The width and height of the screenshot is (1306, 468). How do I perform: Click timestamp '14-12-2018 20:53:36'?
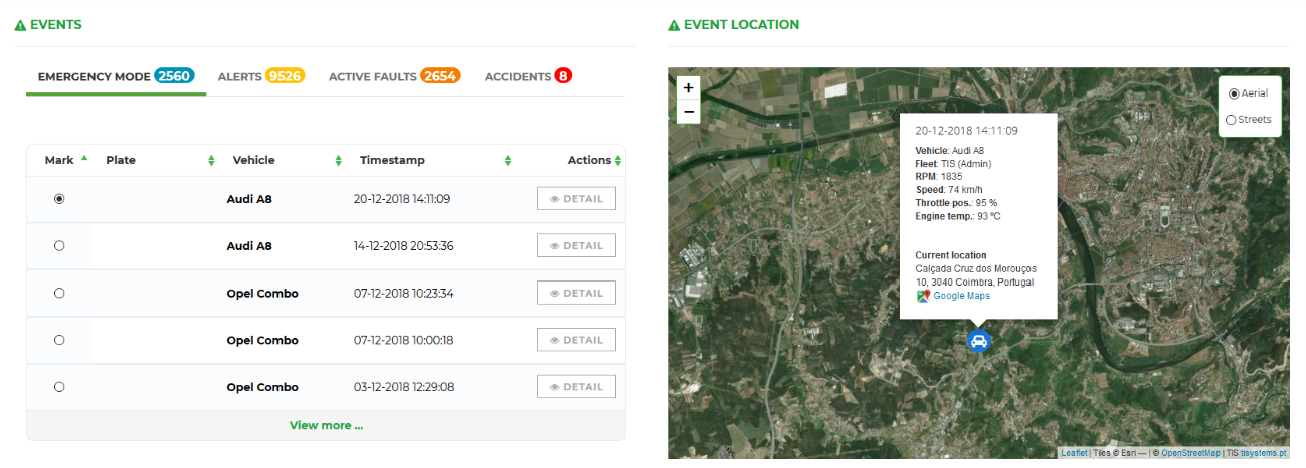(404, 245)
